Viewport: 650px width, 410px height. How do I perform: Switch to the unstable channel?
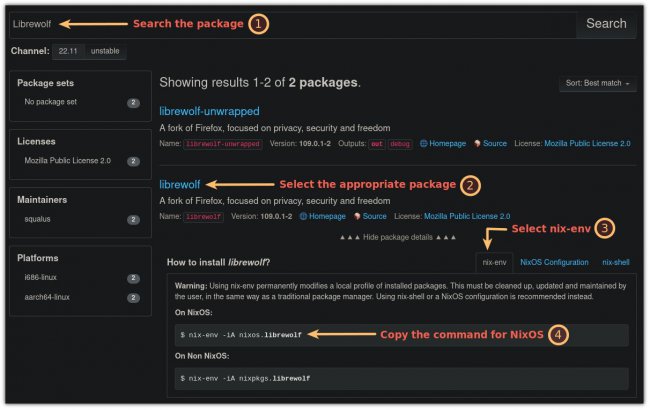[105, 51]
